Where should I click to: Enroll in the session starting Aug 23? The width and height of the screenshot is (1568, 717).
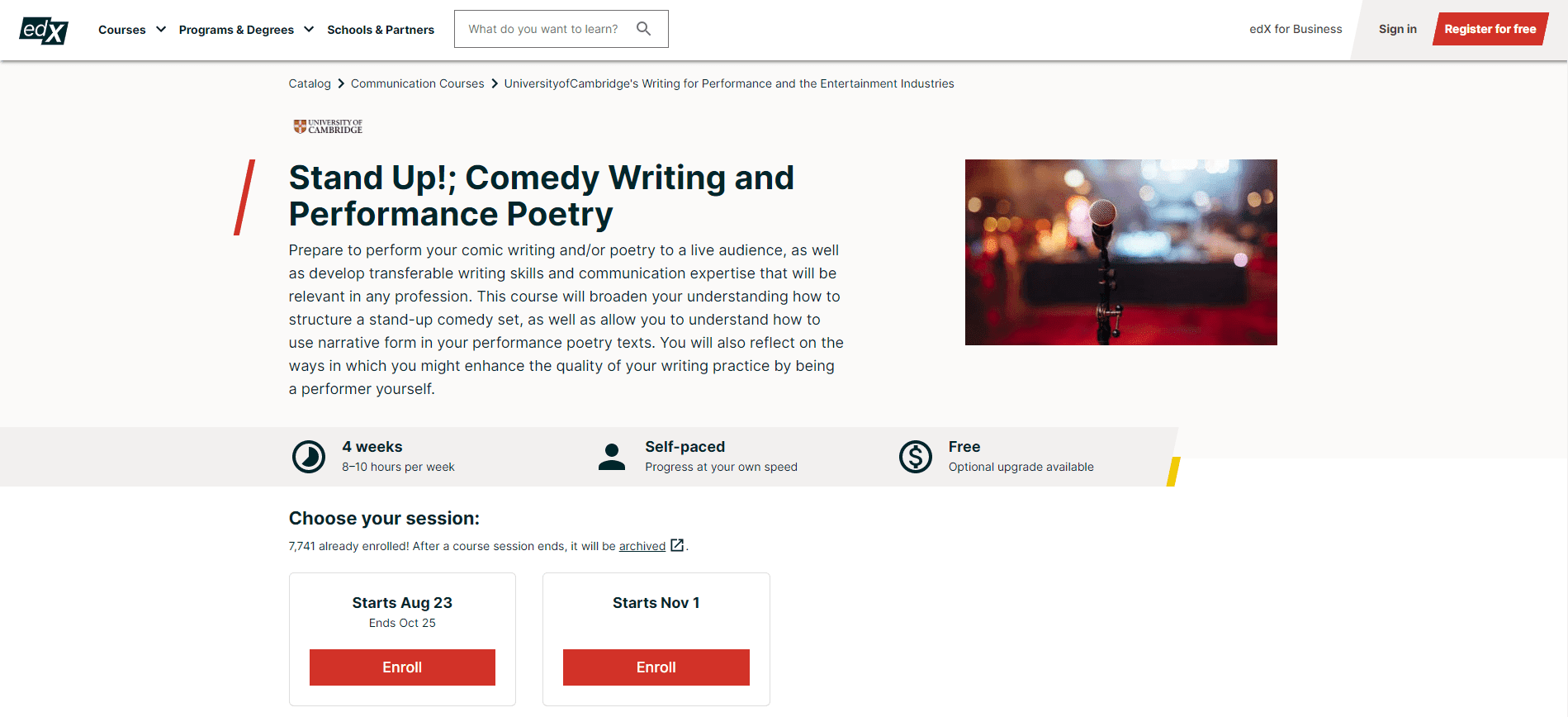402,667
